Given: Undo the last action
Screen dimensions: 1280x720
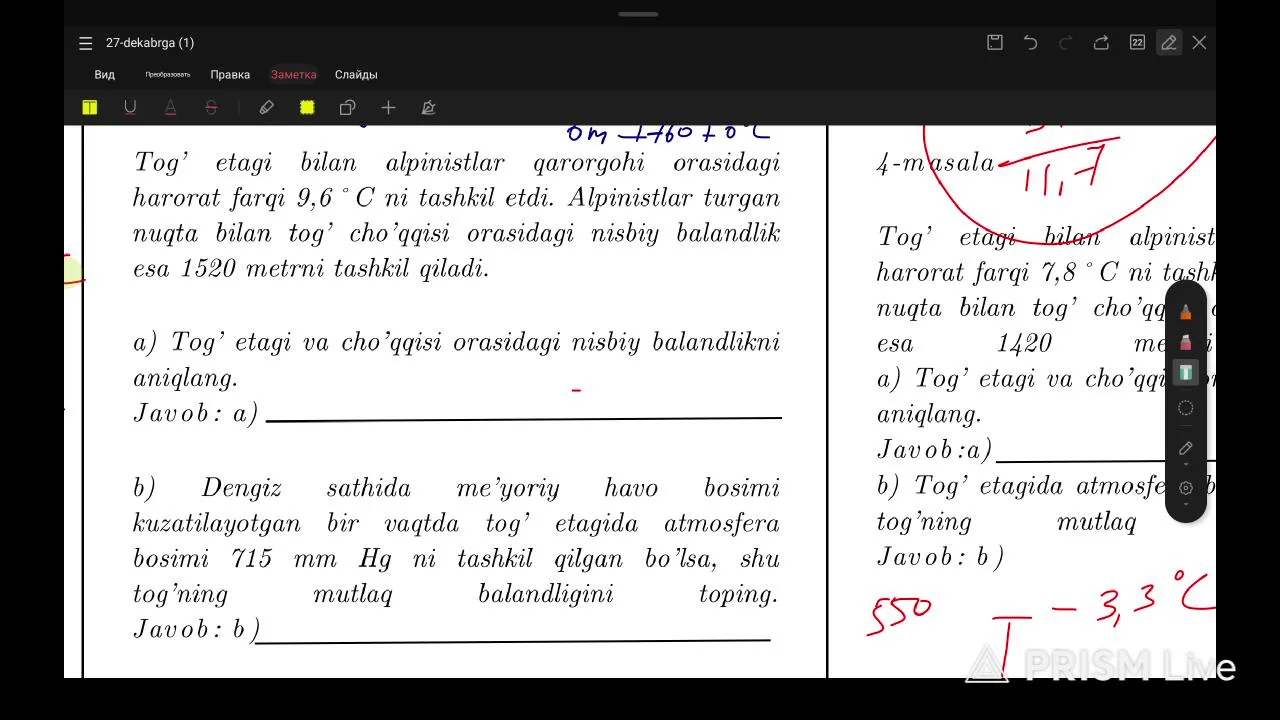Looking at the screenshot, I should (x=1030, y=42).
